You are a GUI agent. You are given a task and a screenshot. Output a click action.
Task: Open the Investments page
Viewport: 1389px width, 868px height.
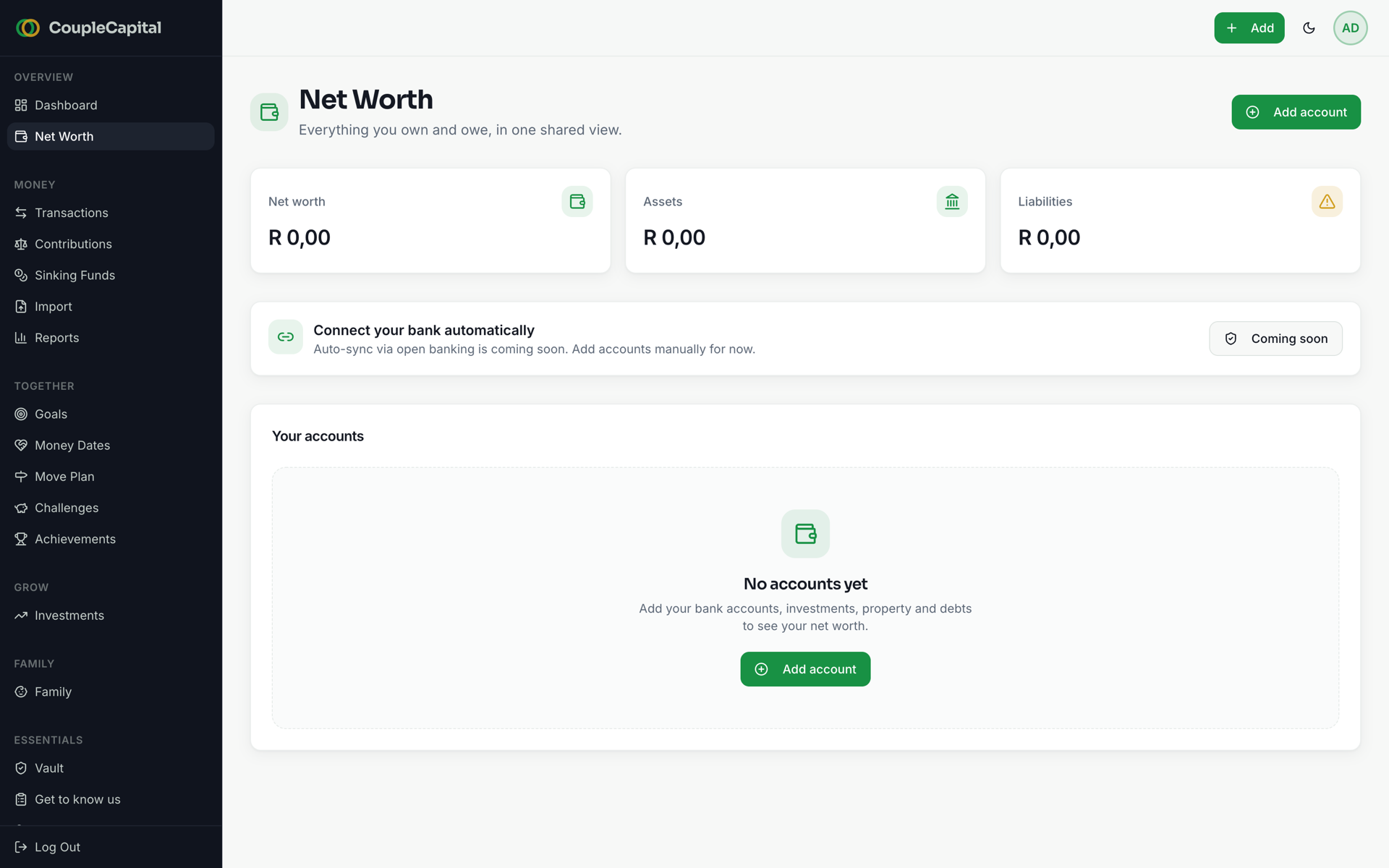point(111,616)
